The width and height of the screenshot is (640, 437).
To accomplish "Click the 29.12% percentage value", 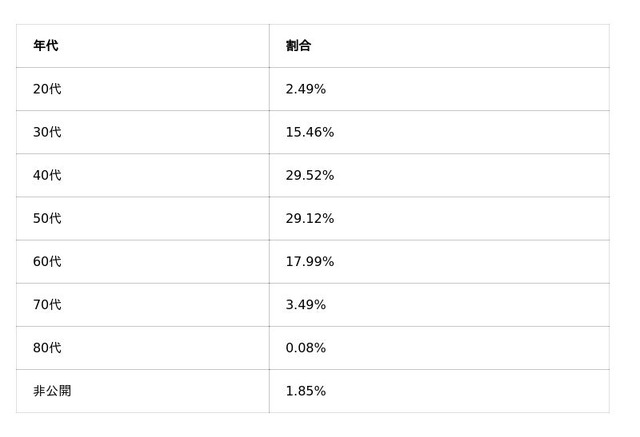I will pos(309,218).
